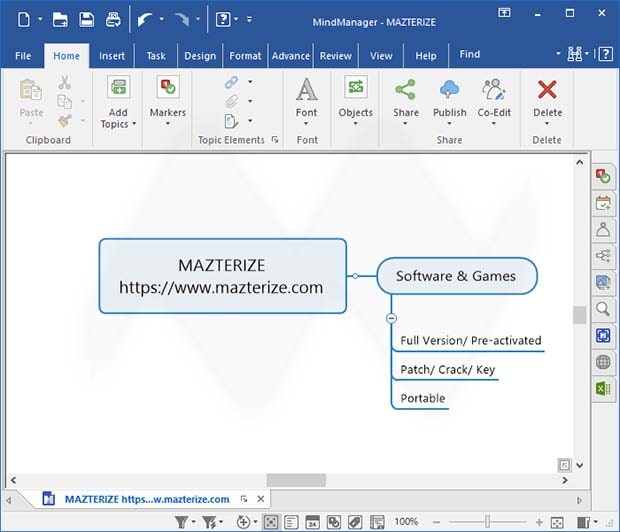Click the New document icon
Viewport: 620px width, 532px height.
pos(24,19)
